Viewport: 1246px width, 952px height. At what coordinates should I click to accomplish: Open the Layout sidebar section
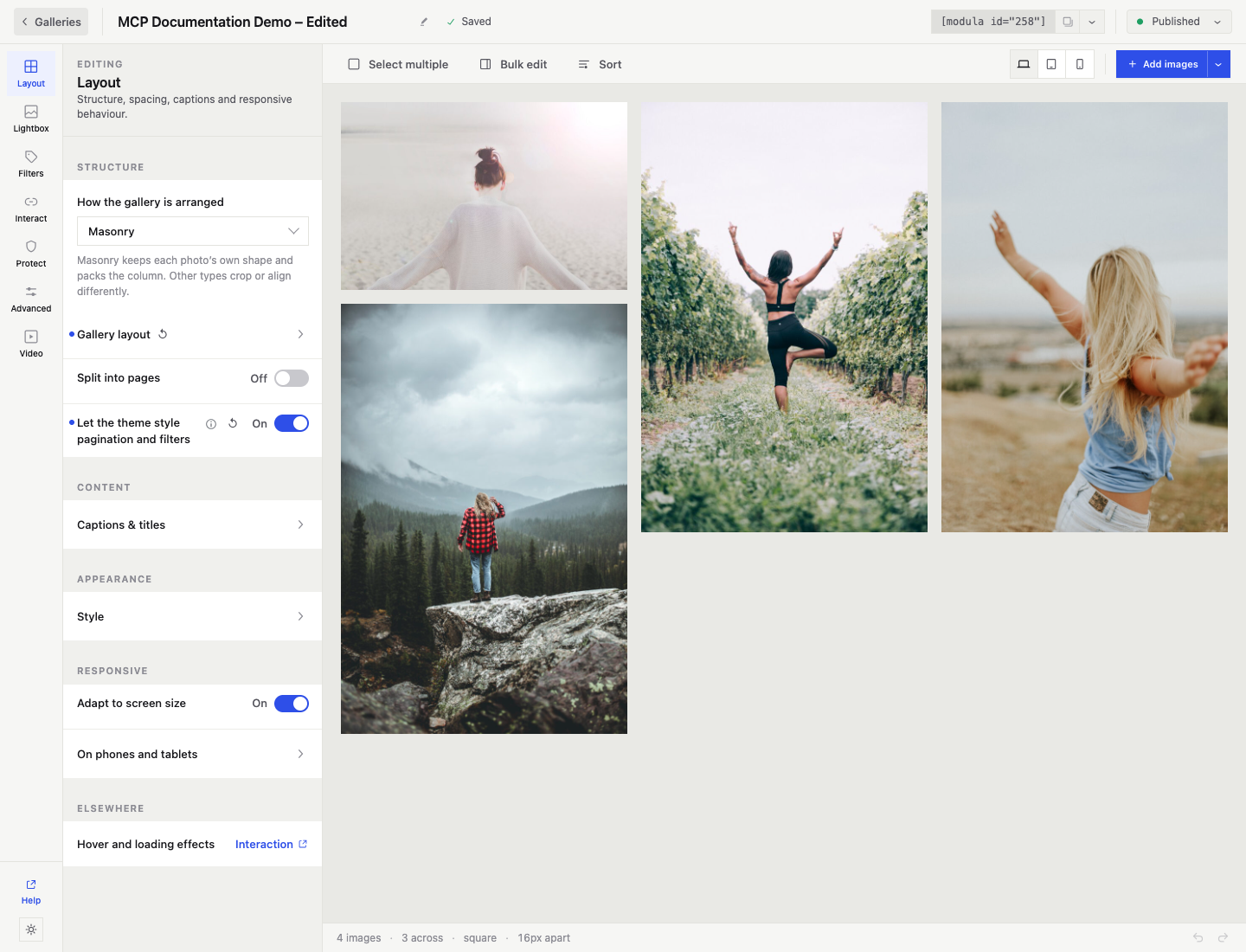[31, 73]
